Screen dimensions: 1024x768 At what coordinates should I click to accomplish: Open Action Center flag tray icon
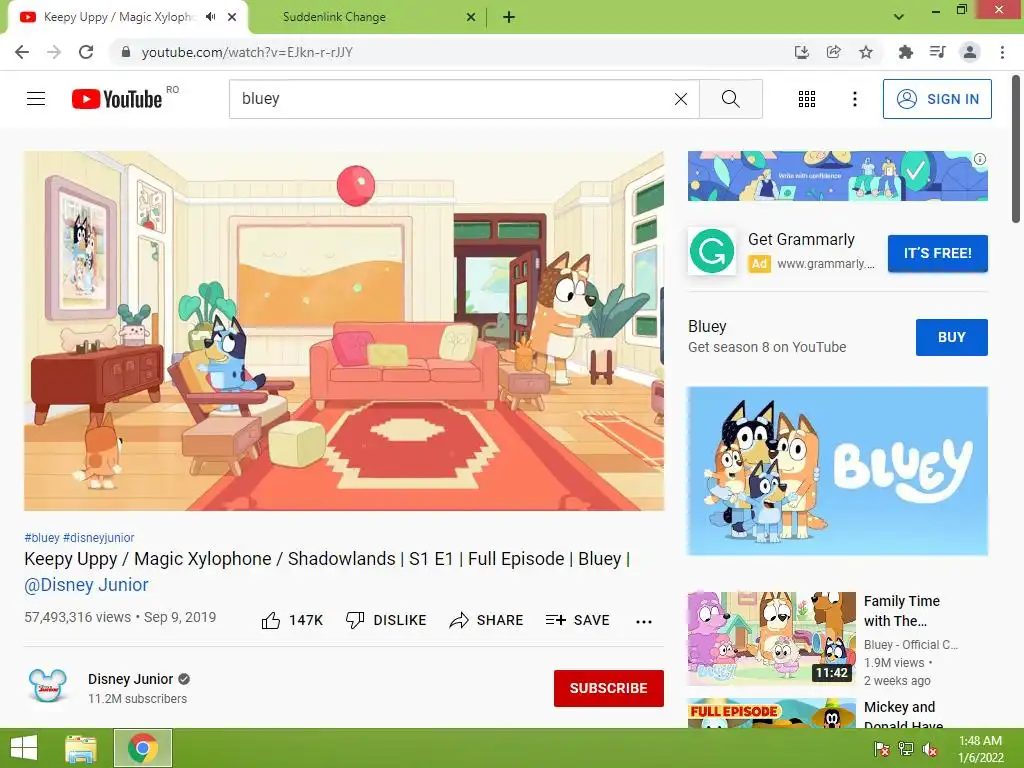882,749
